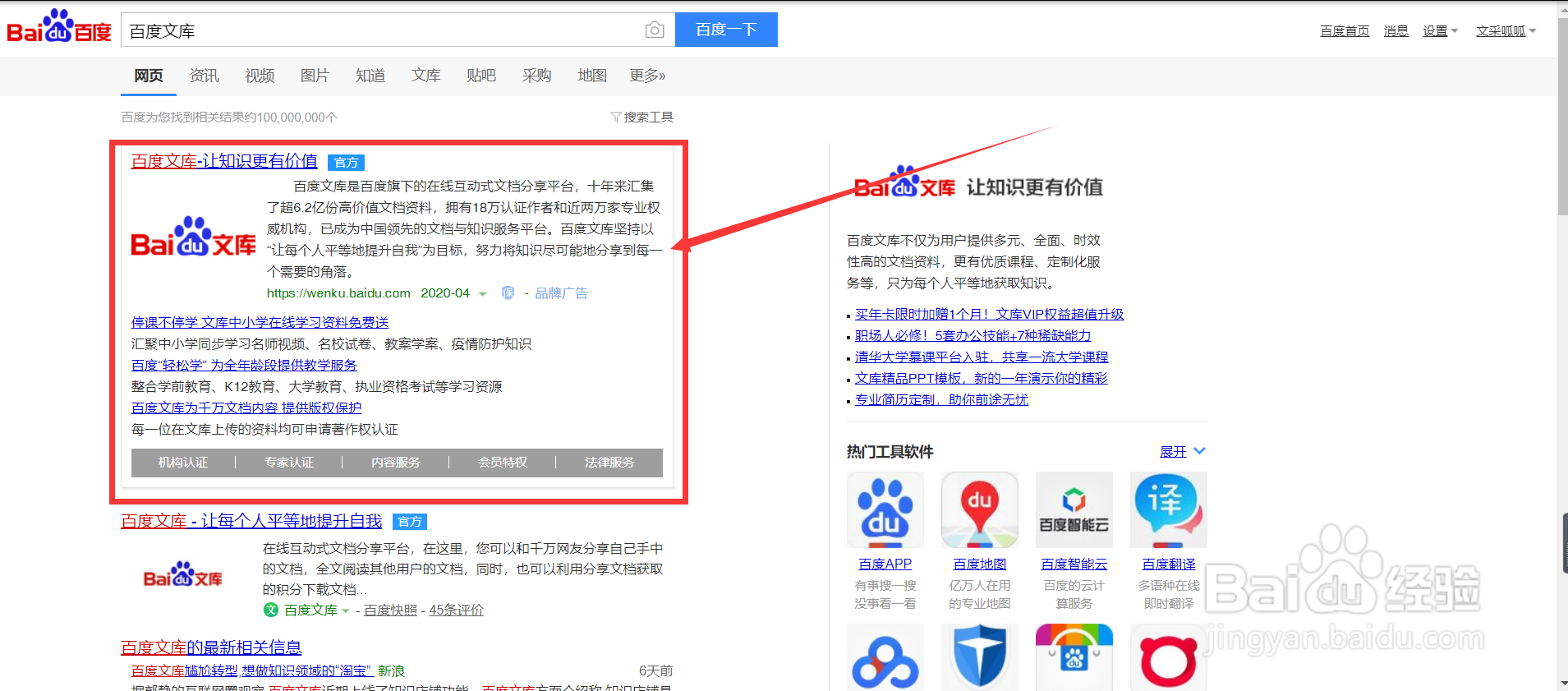Open 百度文库为千万文档内容 提供版权保护 link
This screenshot has height=691, width=1568.
tap(246, 408)
